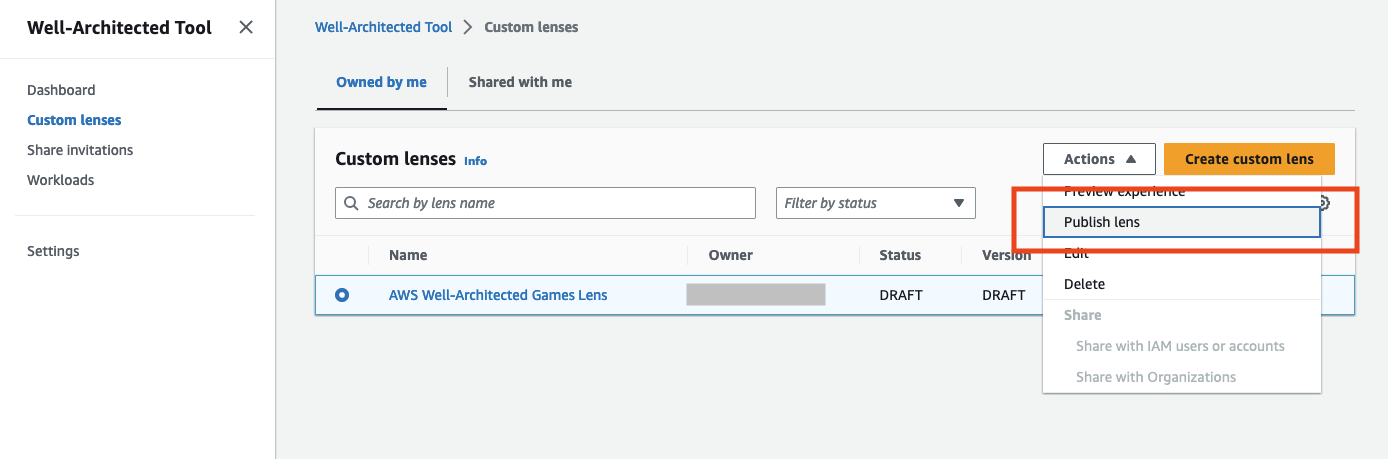Open the Info link beside Custom lenses
1388x459 pixels.
[475, 160]
